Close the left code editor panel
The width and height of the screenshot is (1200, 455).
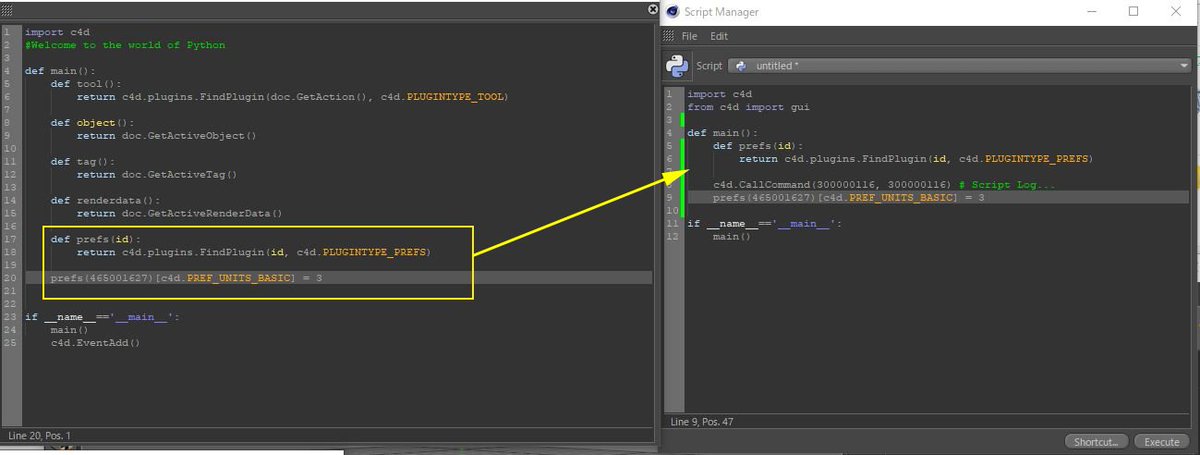[x=652, y=9]
